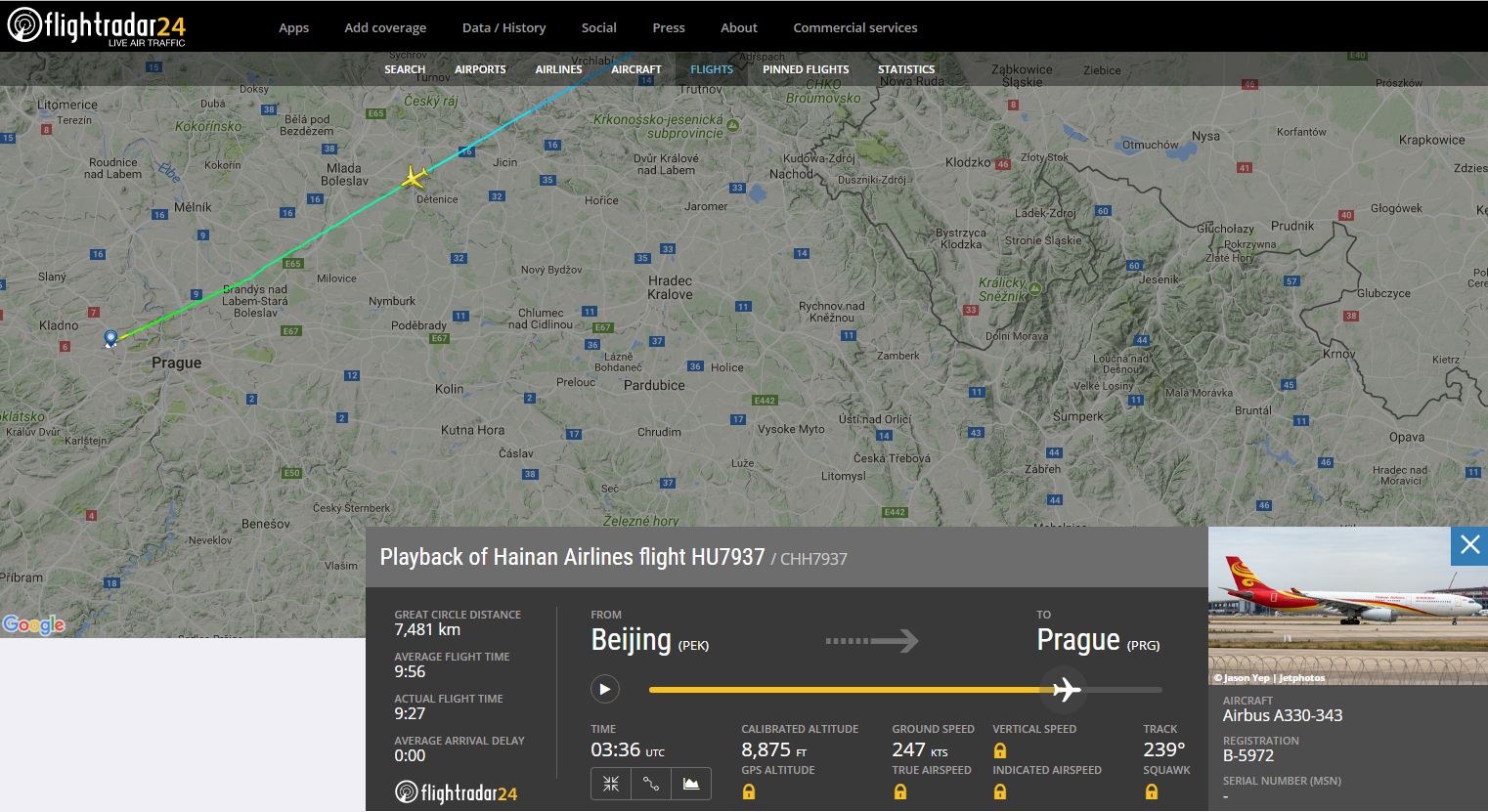Image resolution: width=1488 pixels, height=812 pixels.
Task: Select the SEARCH tab
Action: pyautogui.click(x=405, y=69)
